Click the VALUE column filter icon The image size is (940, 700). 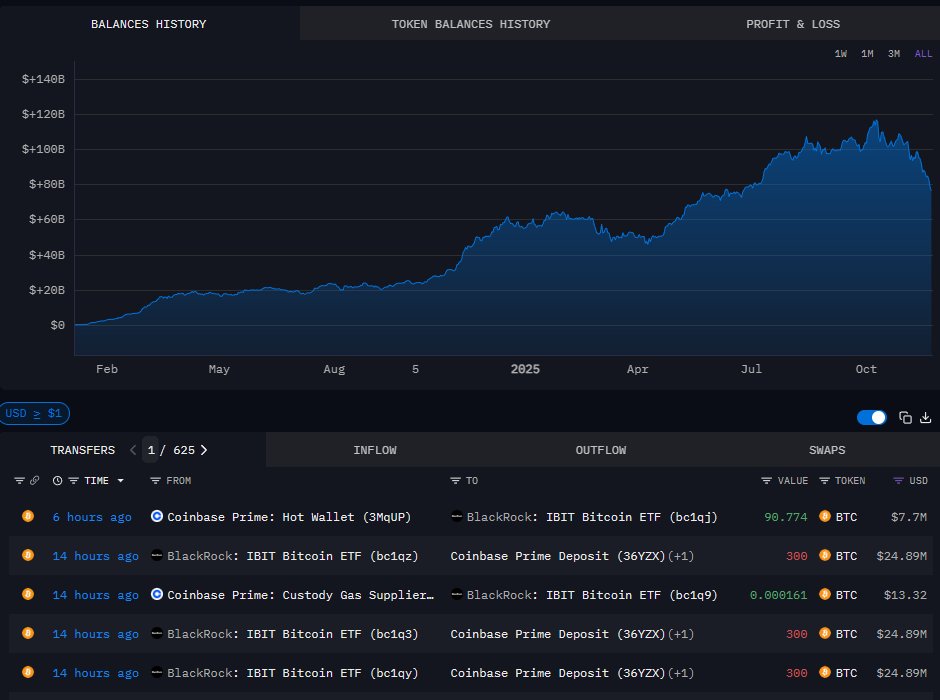766,481
